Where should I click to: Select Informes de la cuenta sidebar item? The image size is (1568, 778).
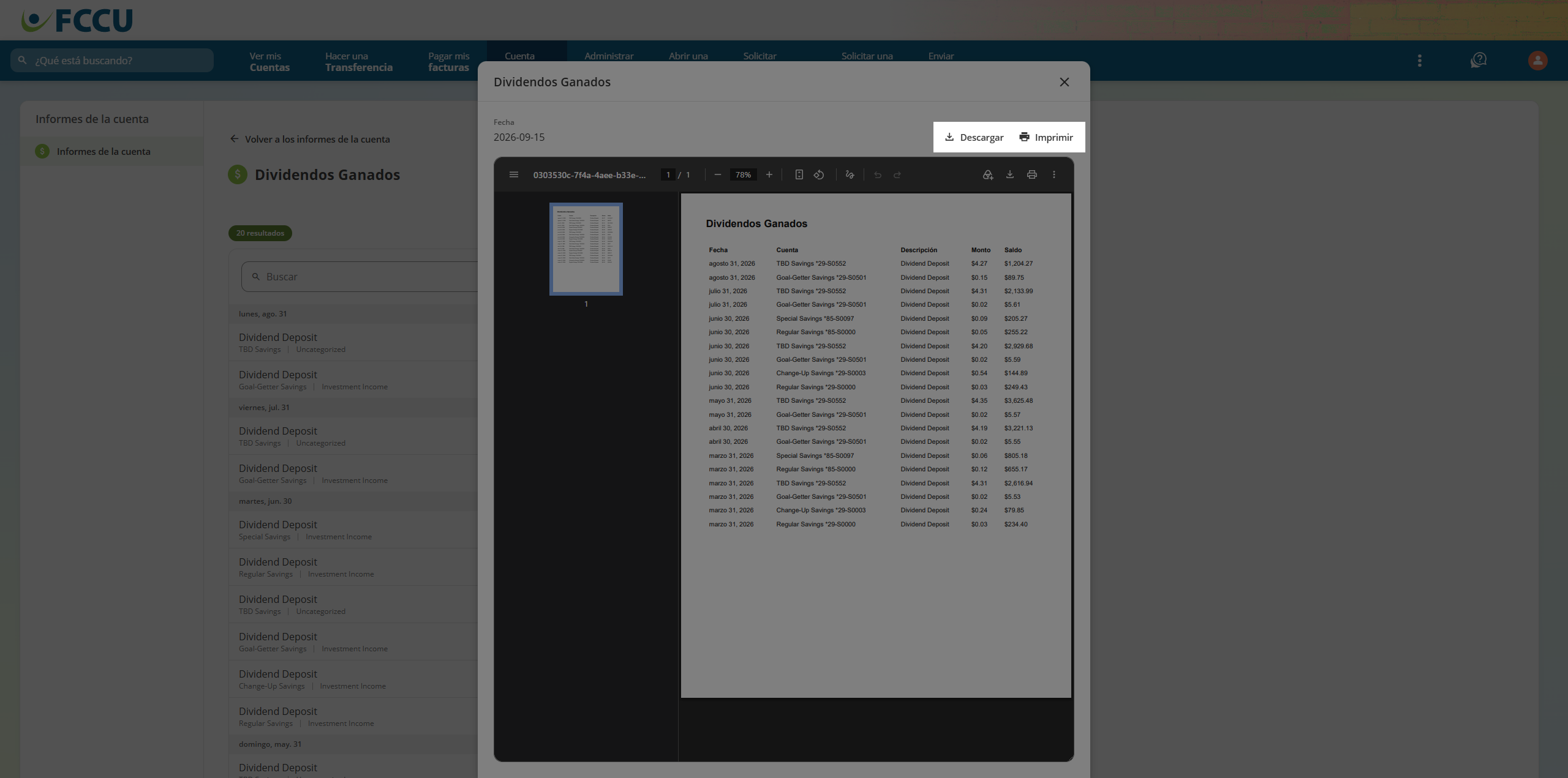coord(111,151)
